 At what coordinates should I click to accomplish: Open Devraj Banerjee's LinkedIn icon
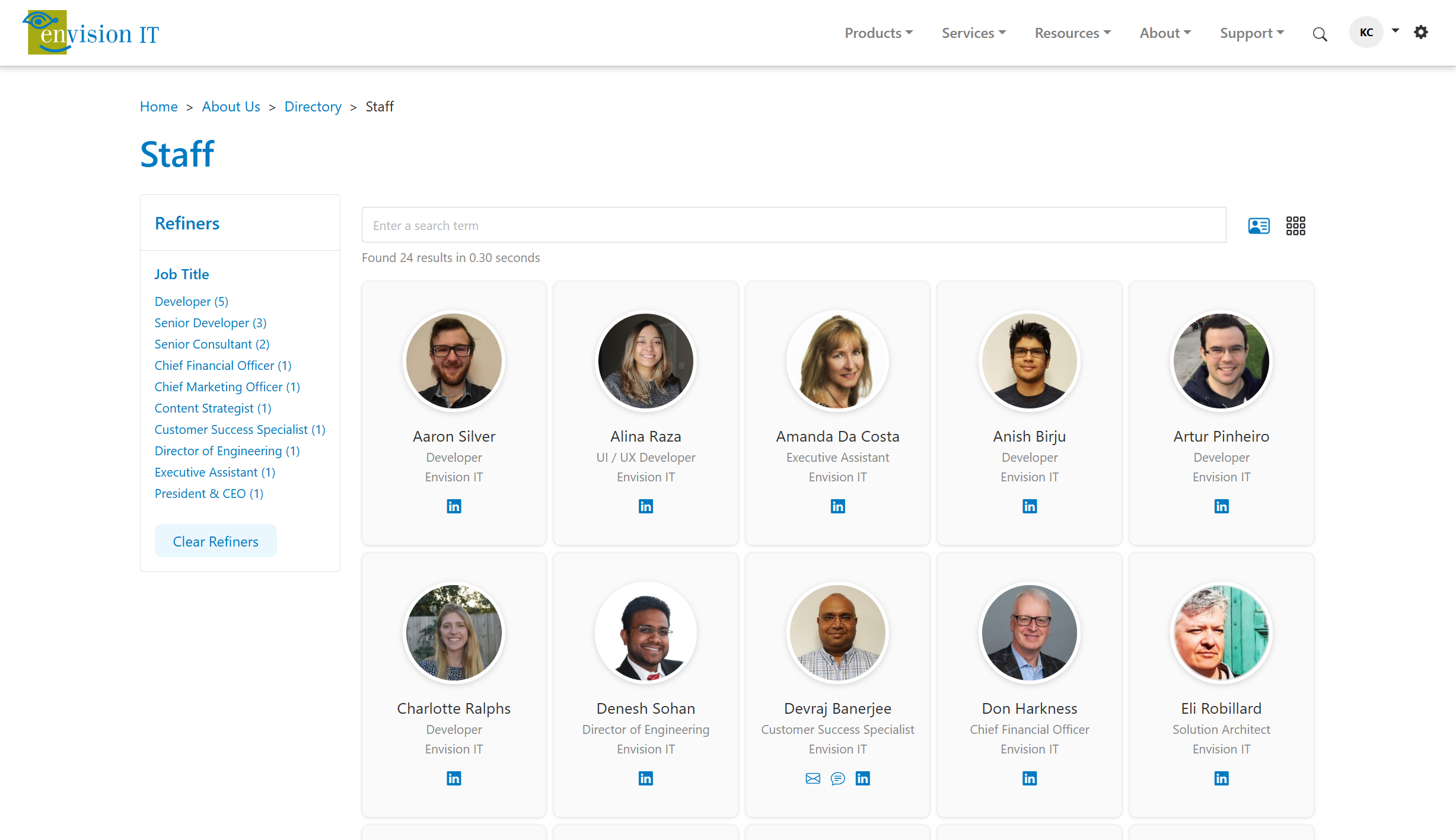pos(862,778)
